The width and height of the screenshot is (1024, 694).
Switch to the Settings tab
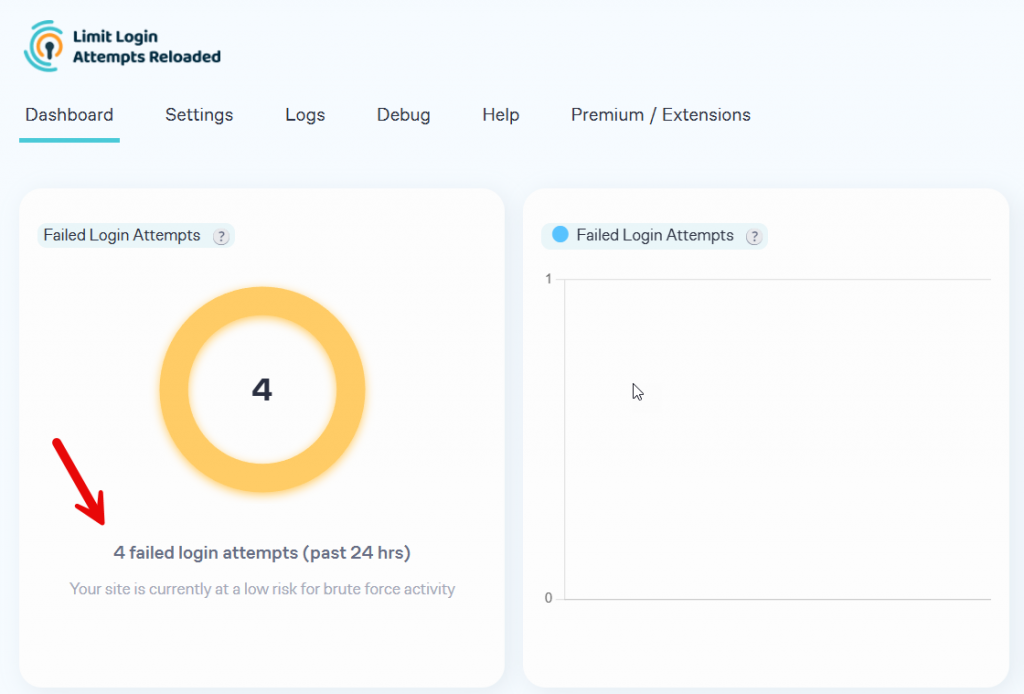(x=198, y=115)
